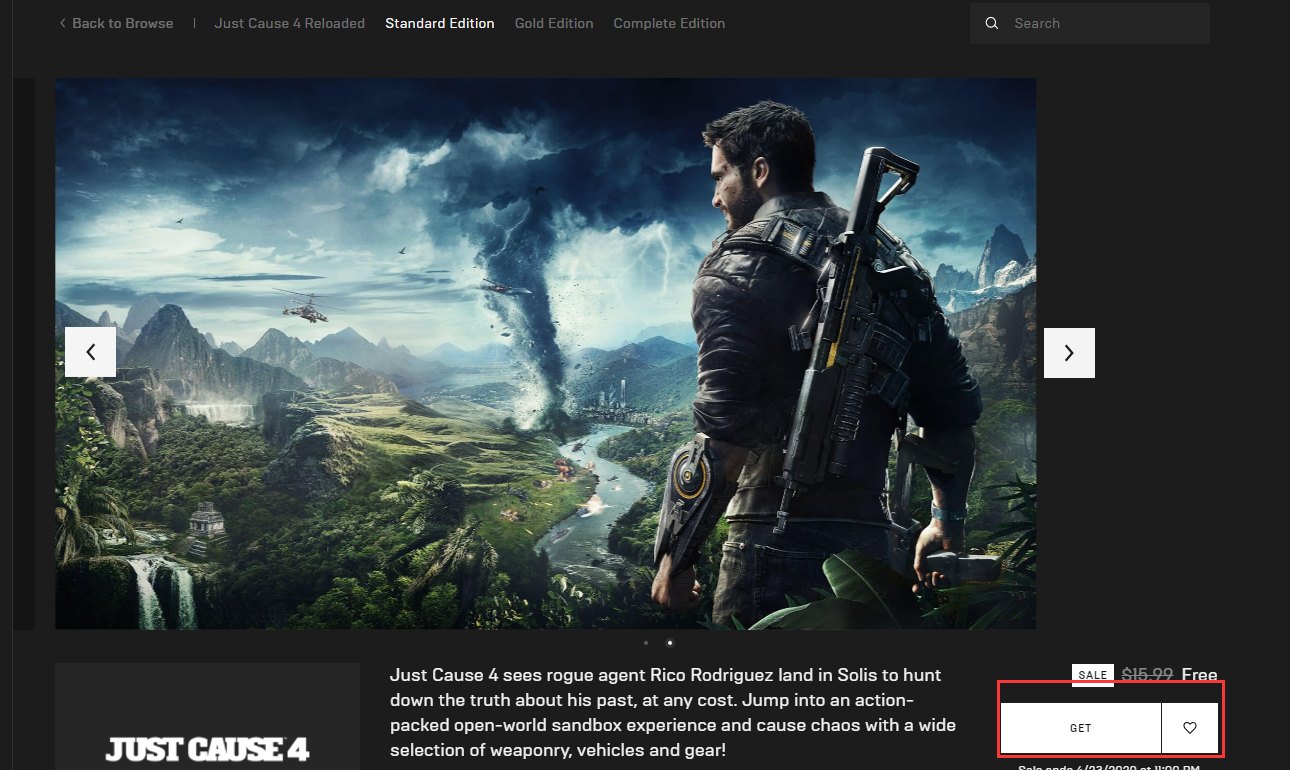
Task: Open the Just Cause 4 Reloaded tab
Action: click(x=289, y=23)
